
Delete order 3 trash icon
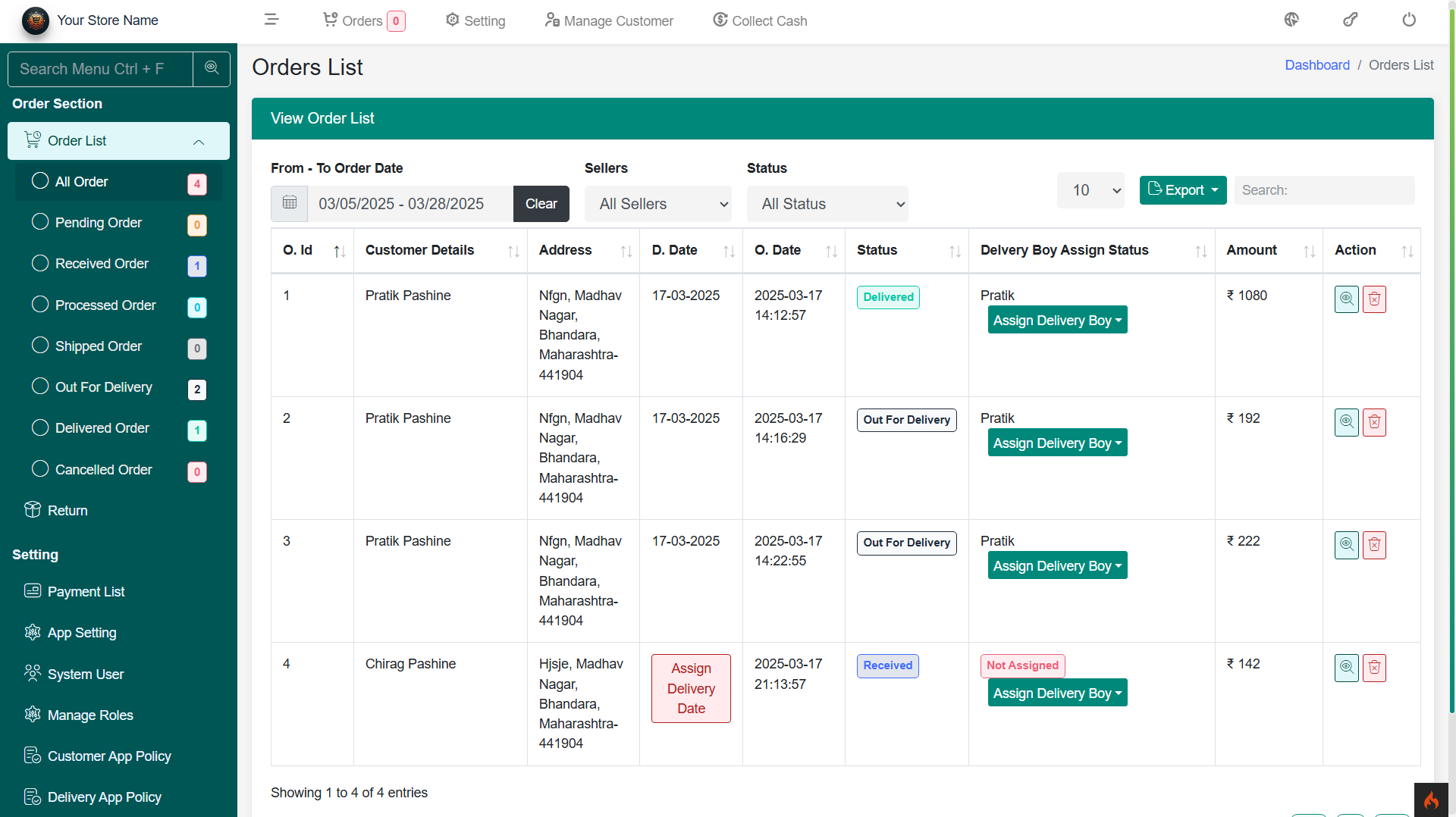tap(1374, 545)
